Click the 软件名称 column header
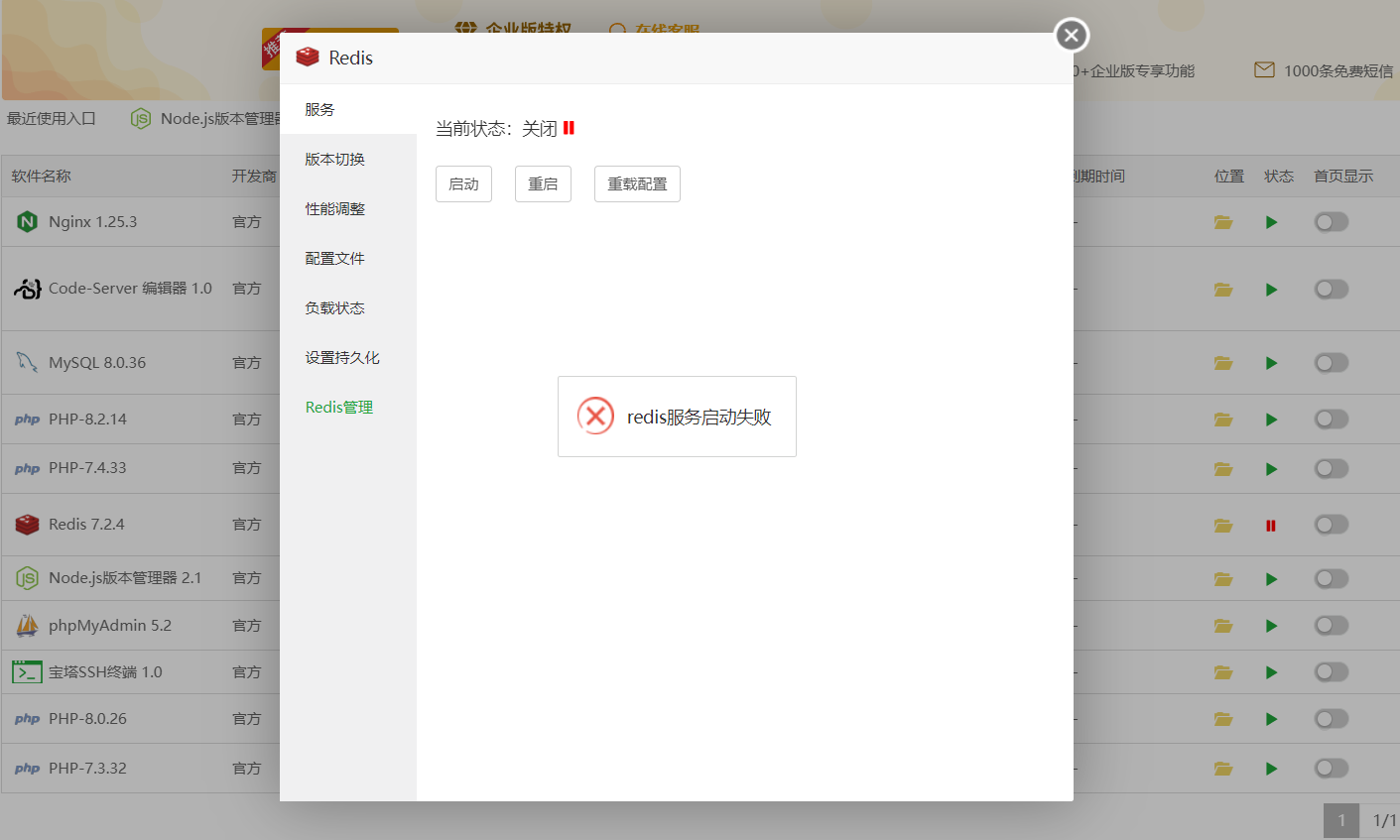Screen dimensions: 1400x840 (42, 176)
